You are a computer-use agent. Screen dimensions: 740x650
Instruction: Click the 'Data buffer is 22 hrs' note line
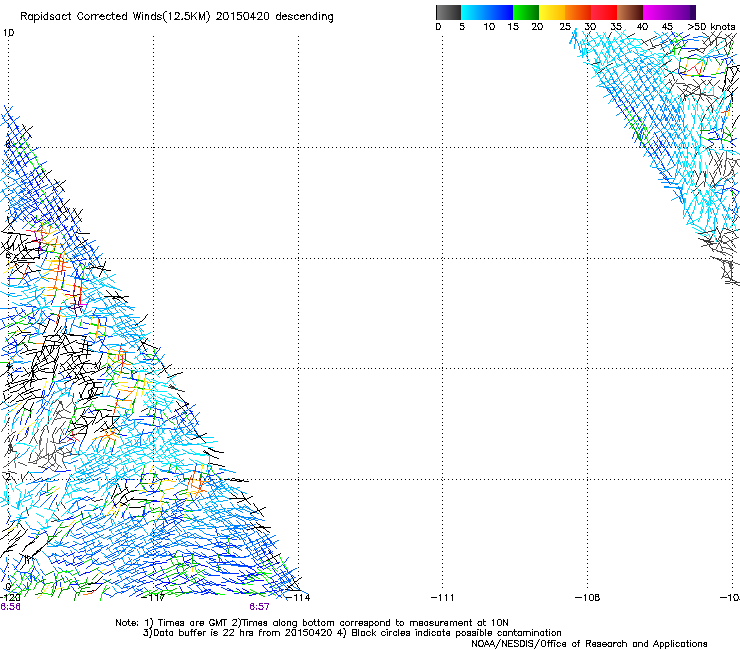click(x=352, y=633)
